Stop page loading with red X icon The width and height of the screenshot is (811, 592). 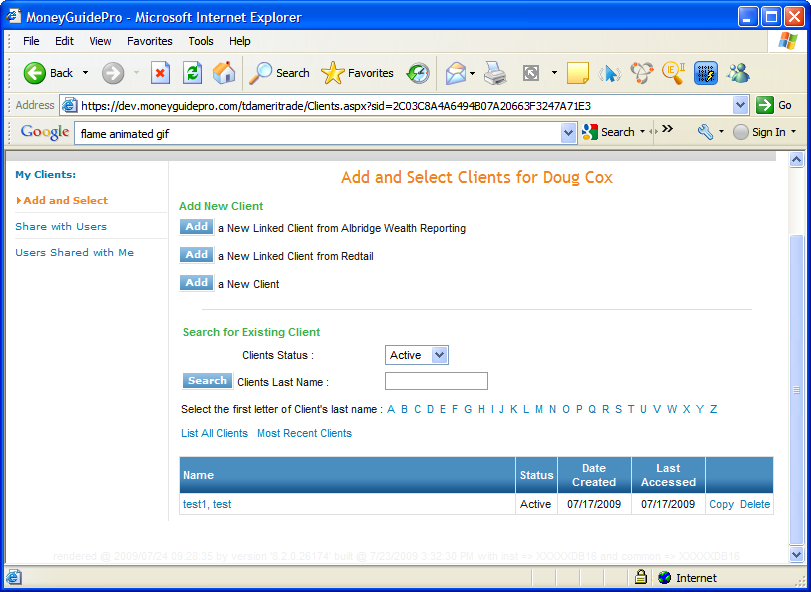pos(160,73)
